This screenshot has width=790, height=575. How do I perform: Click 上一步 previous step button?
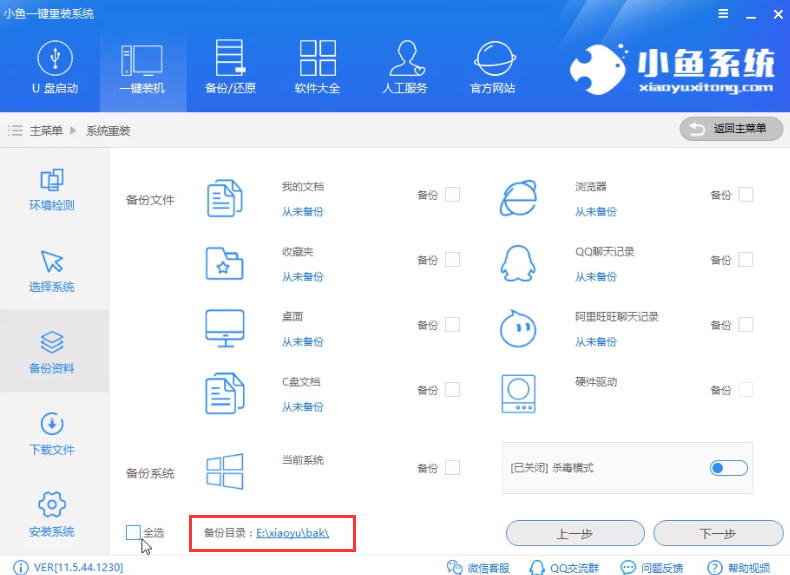[x=575, y=533]
